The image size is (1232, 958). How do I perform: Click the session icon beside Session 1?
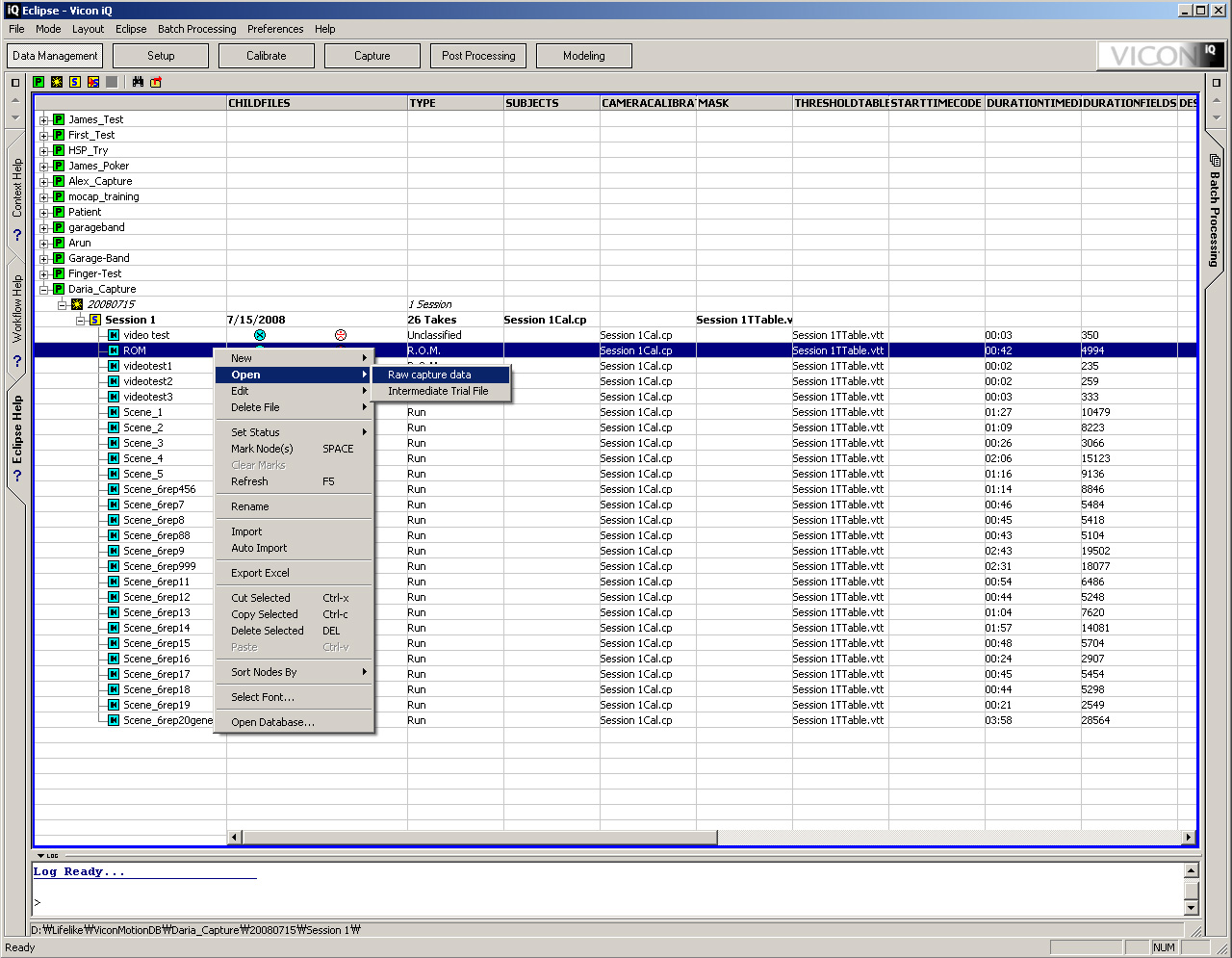[95, 320]
